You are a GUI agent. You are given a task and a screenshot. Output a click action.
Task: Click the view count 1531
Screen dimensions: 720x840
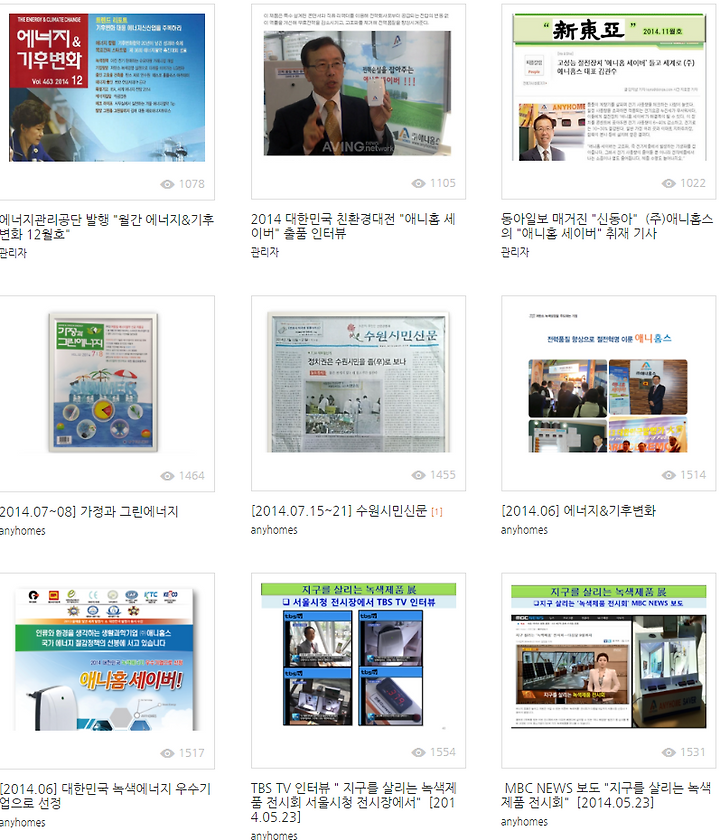[x=693, y=752]
